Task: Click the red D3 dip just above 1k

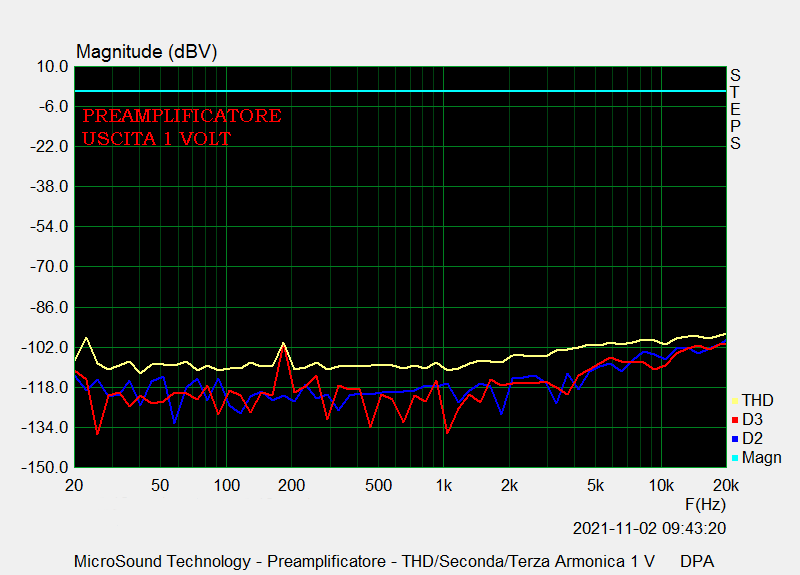Action: click(447, 433)
